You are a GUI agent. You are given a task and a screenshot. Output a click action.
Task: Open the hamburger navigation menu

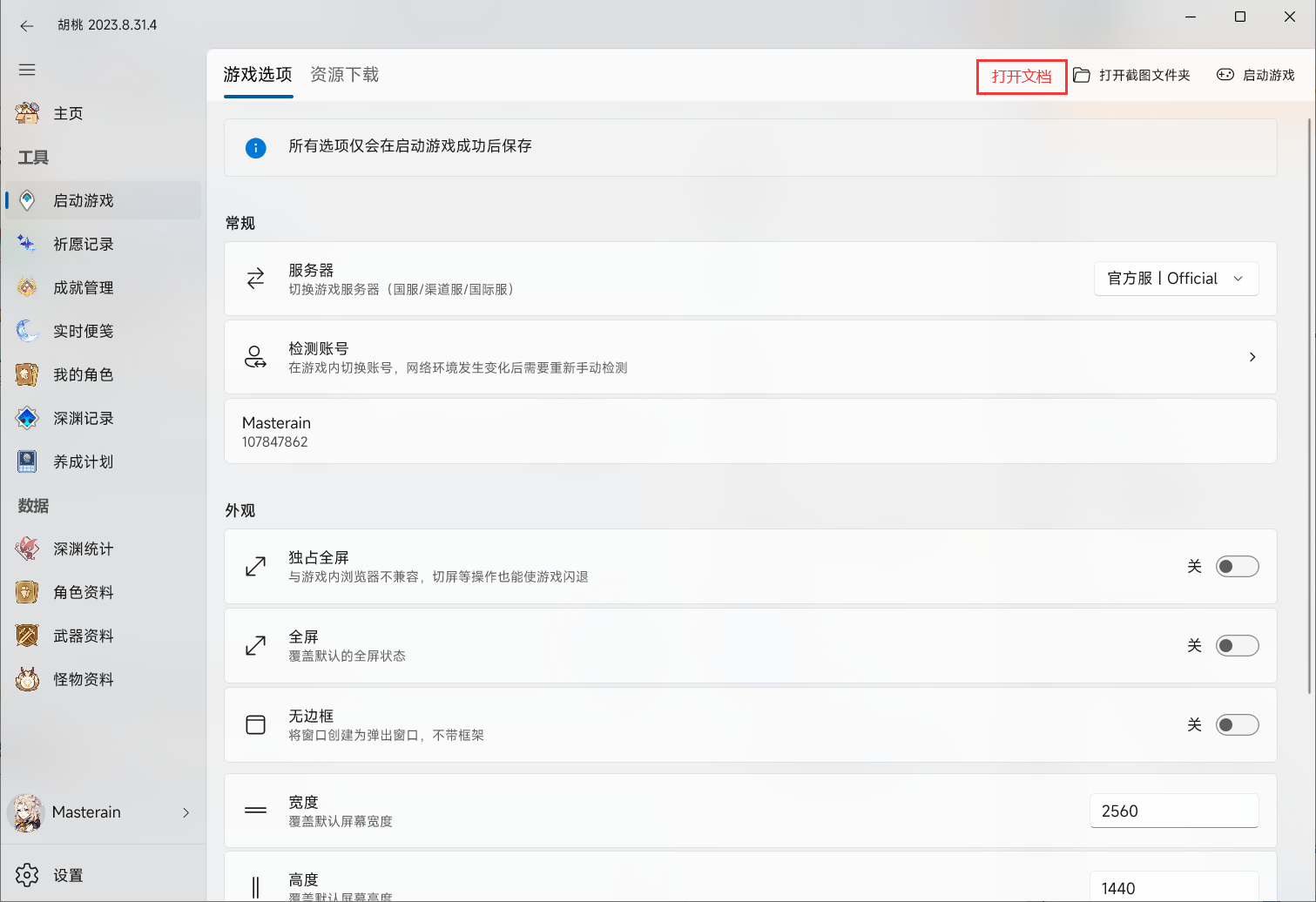[27, 69]
